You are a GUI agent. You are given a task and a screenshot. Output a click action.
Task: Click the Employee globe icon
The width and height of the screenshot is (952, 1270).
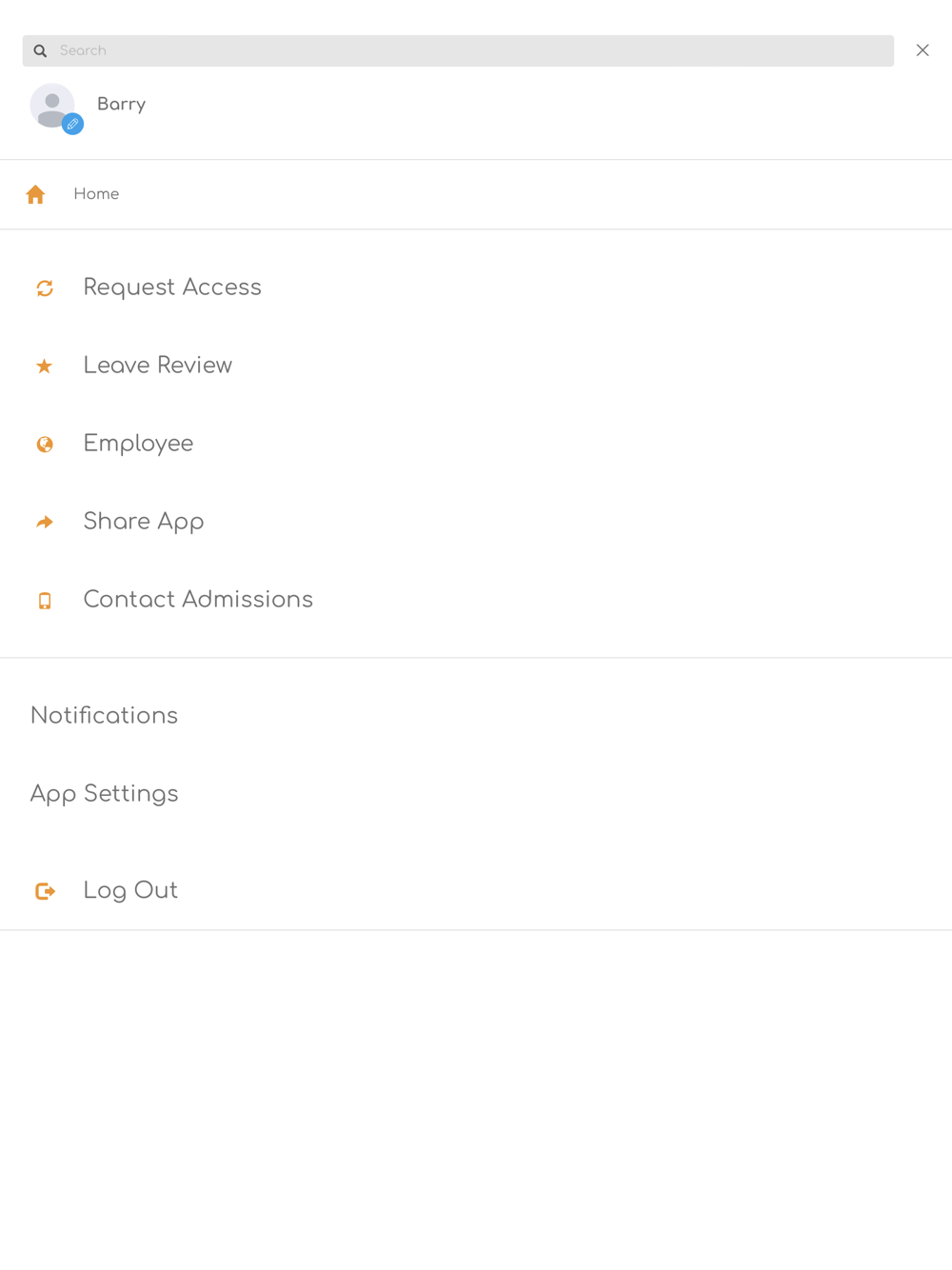pos(45,445)
